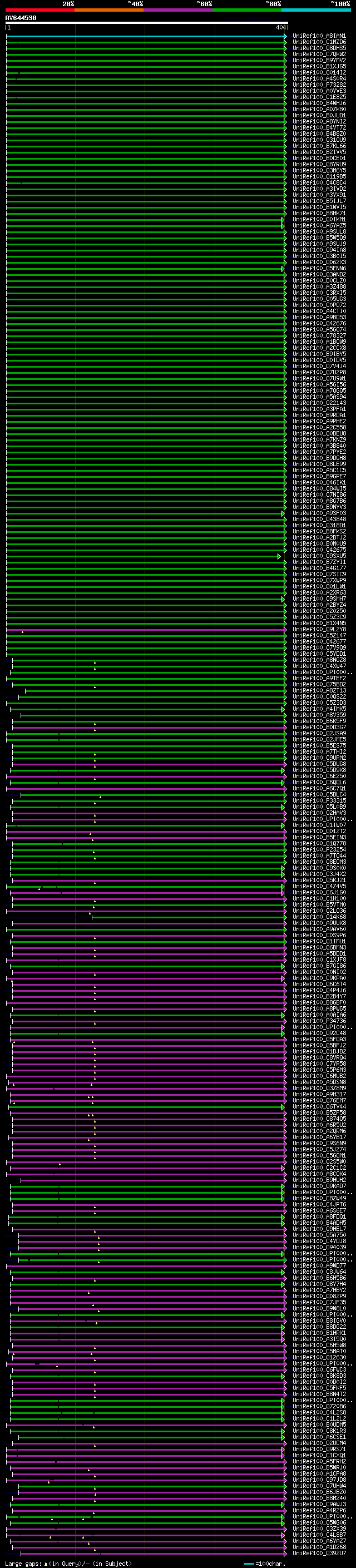Viewport: 356px width, 1568px height.
Task: Select hit UniRef100_C1E825
Action: coord(319,97)
